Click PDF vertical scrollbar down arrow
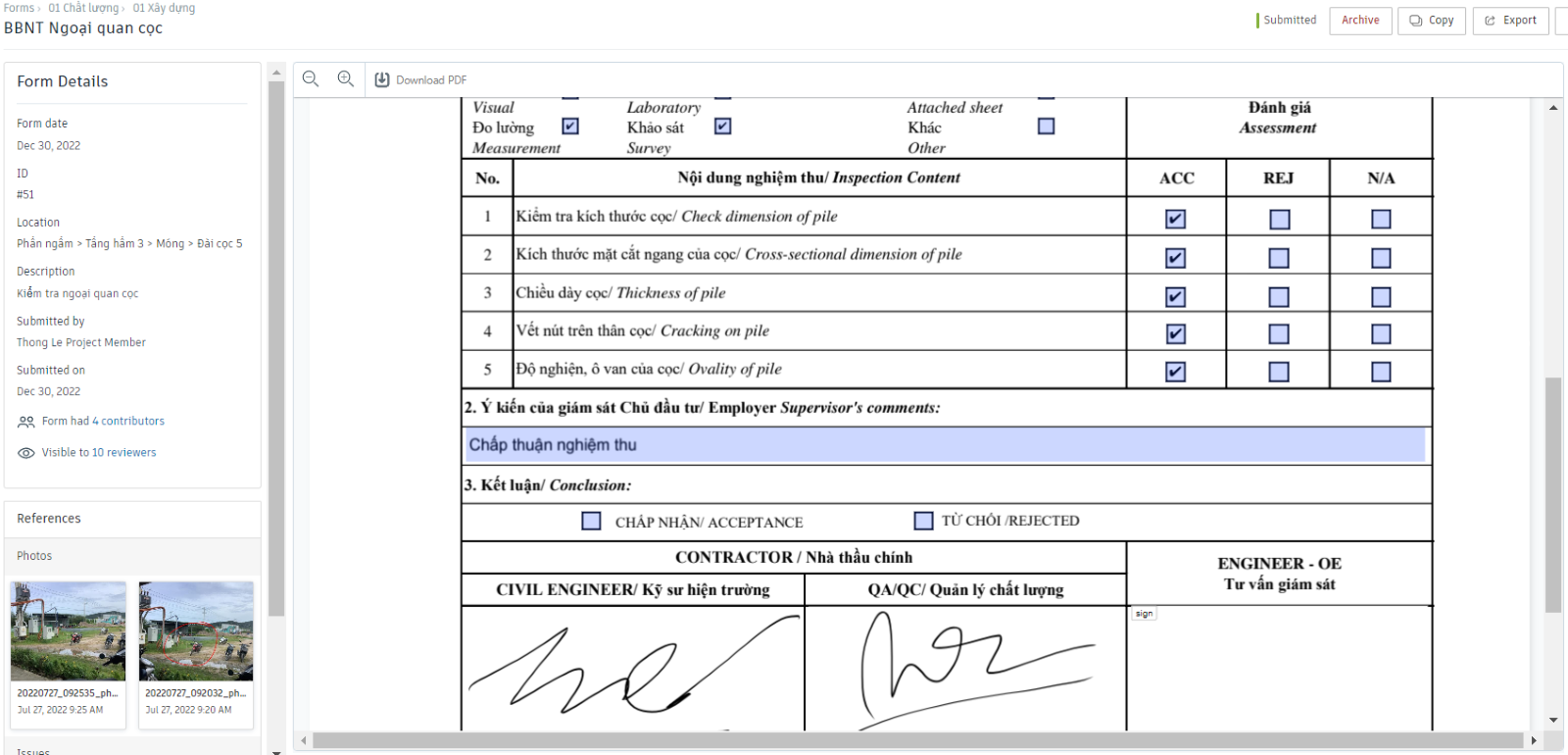The image size is (1568, 755). point(1553,721)
